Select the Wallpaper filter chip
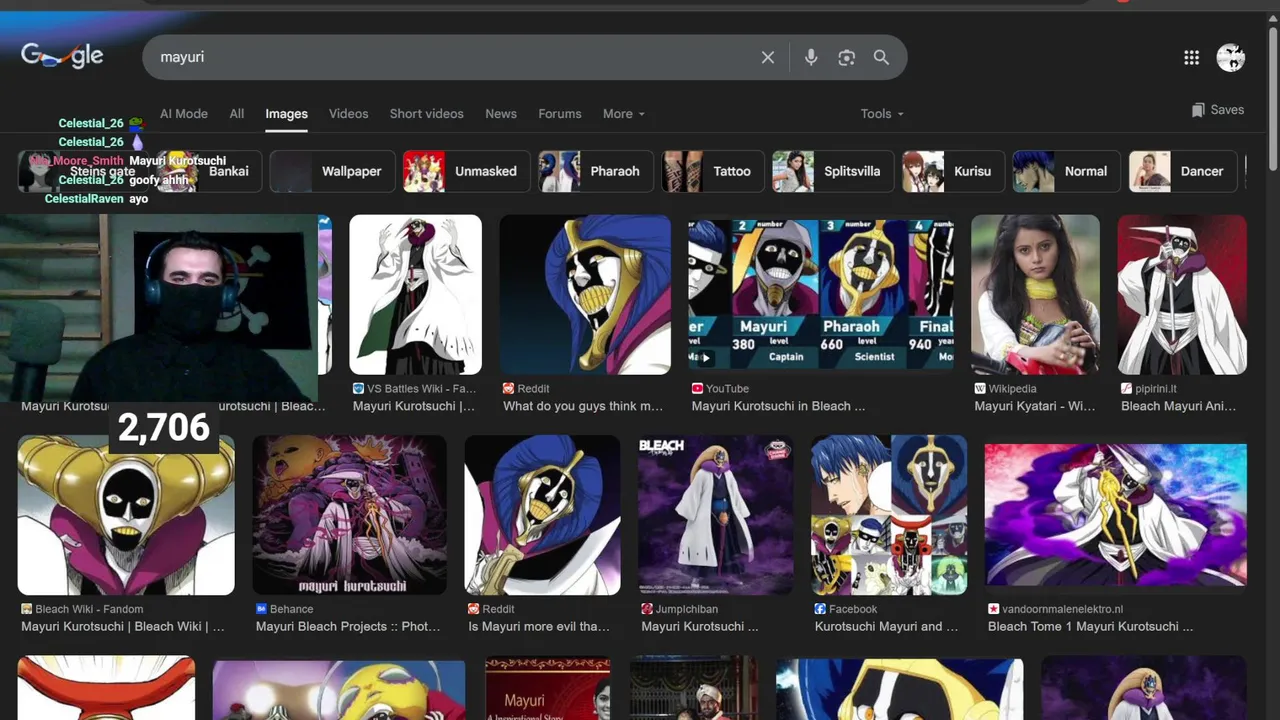This screenshot has width=1280, height=720. click(331, 171)
